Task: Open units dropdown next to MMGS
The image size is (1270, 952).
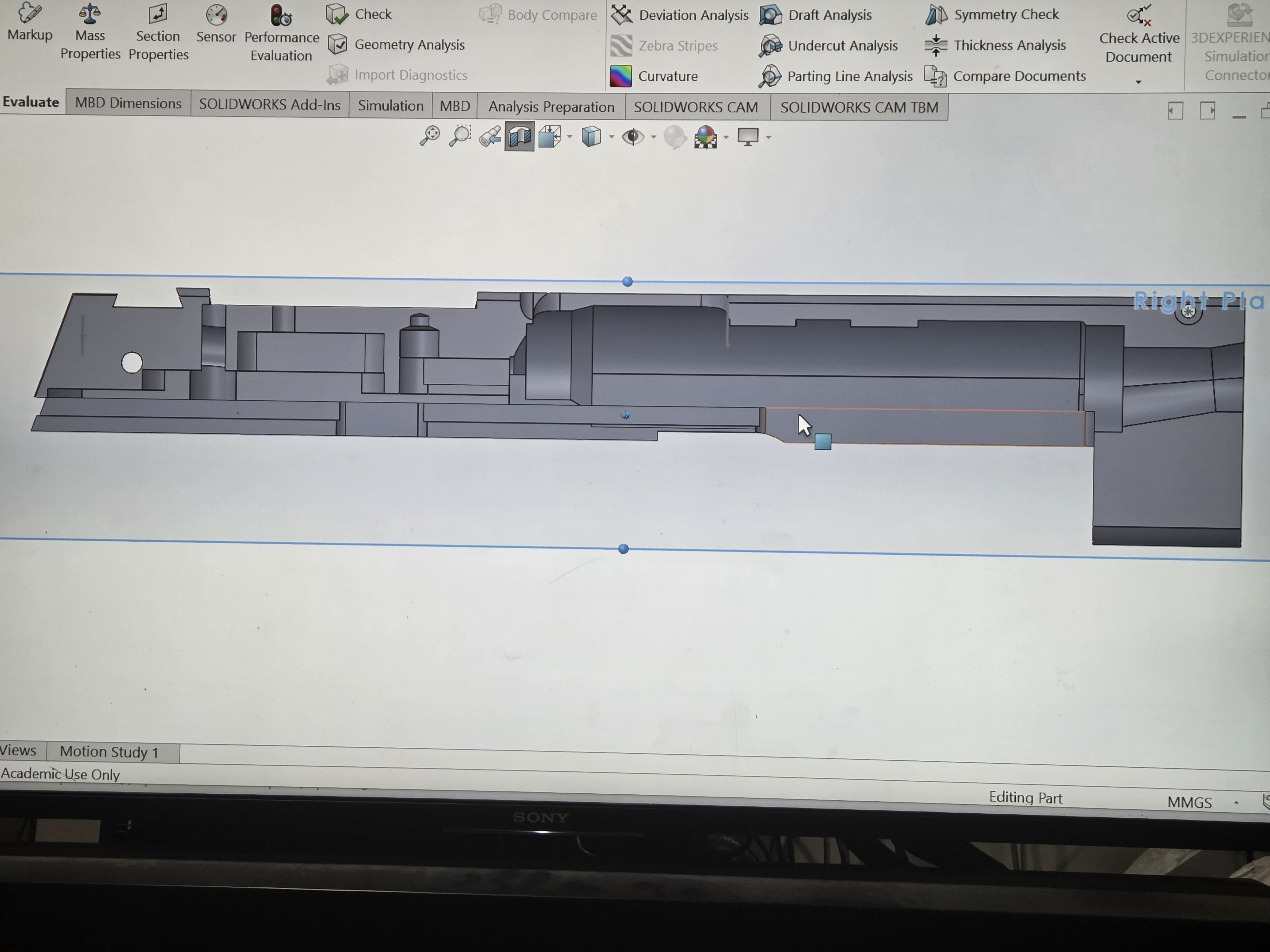Action: pyautogui.click(x=1236, y=802)
